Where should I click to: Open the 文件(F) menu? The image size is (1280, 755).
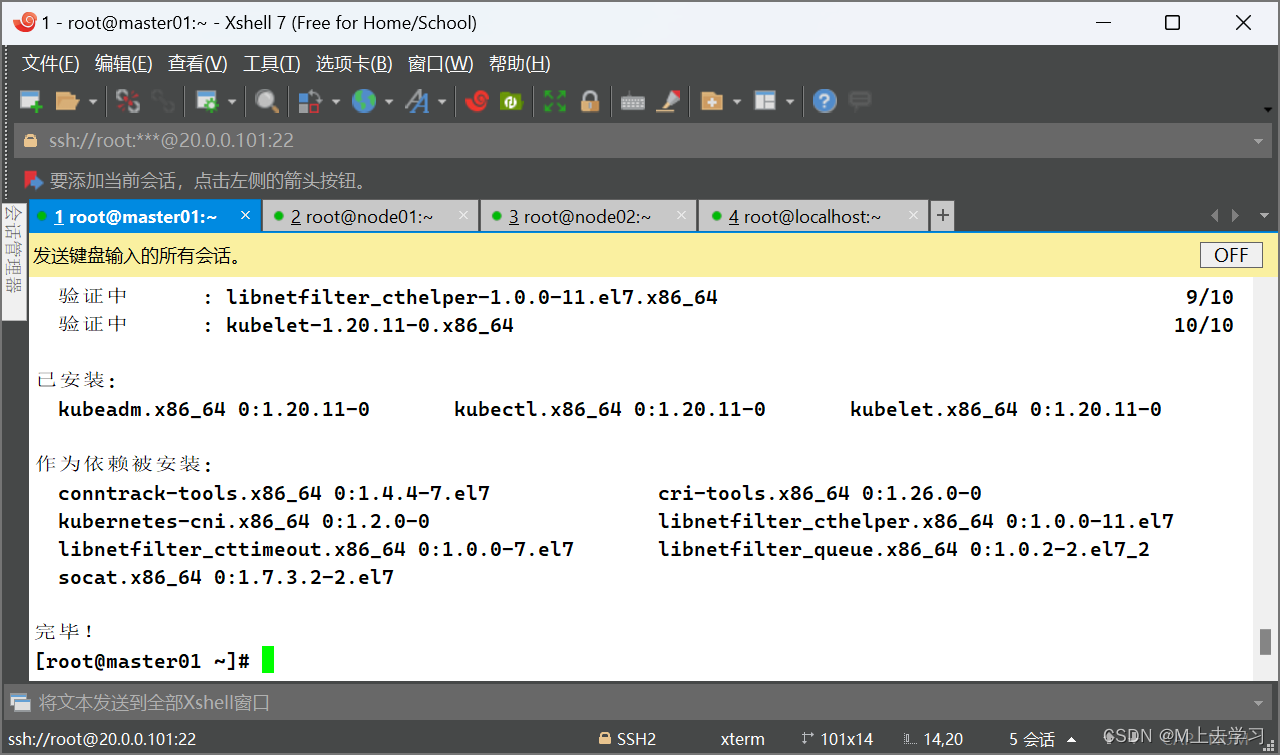click(x=51, y=64)
